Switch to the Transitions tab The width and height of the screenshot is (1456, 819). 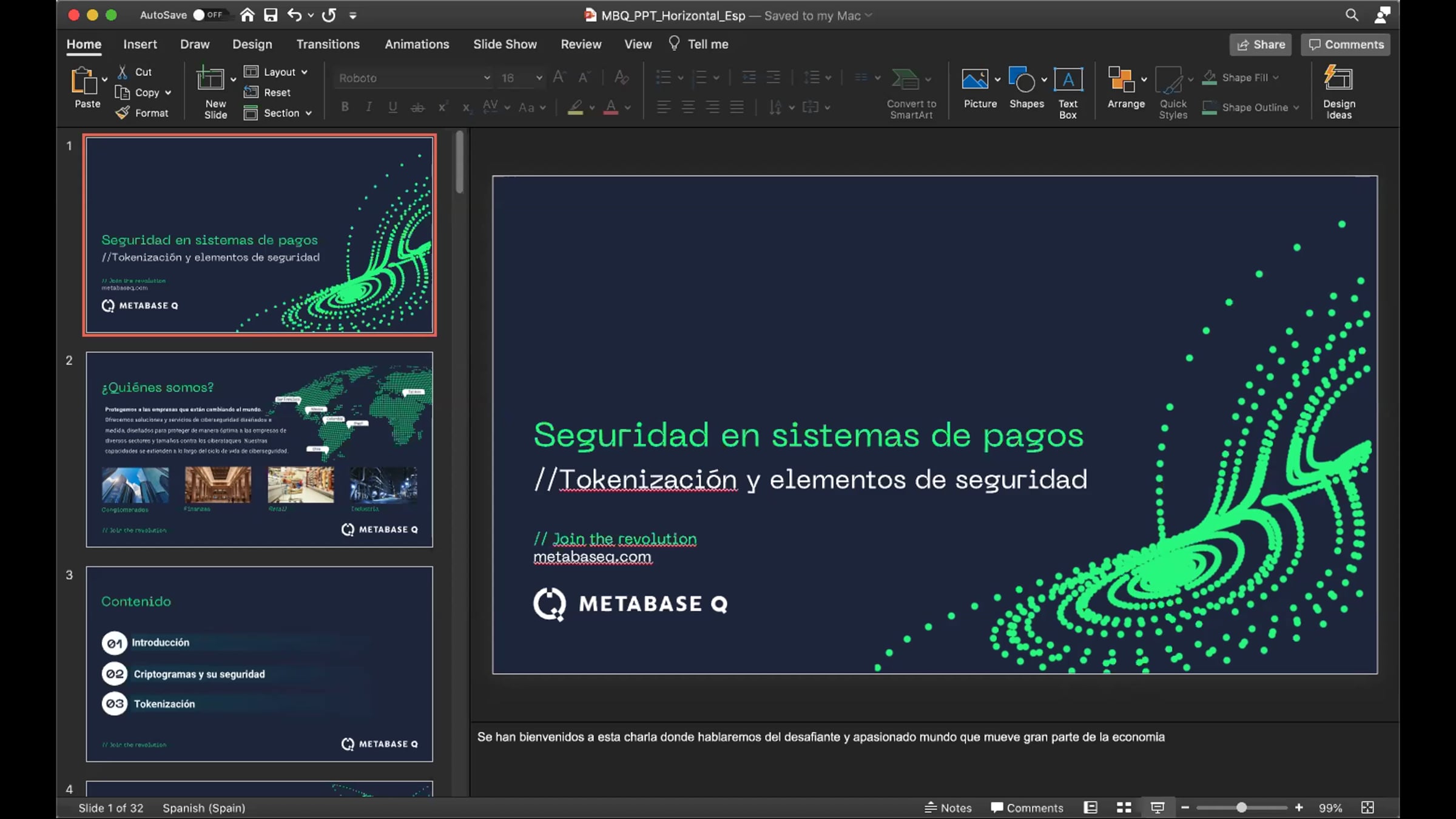(328, 44)
